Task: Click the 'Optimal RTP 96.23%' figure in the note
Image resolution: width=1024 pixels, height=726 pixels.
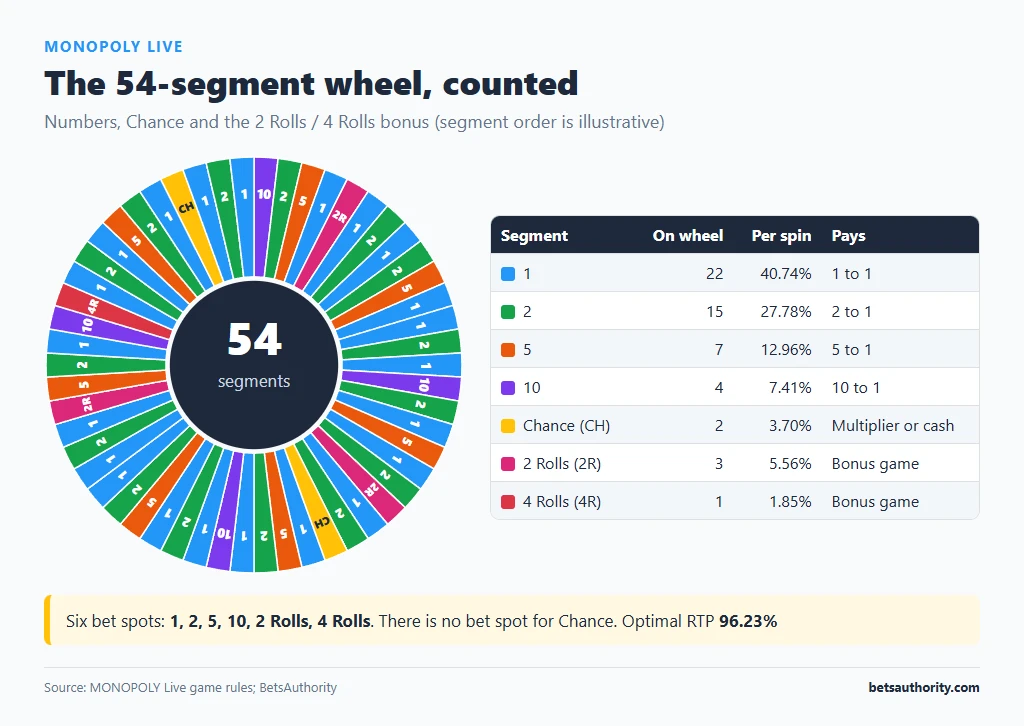Action: pyautogui.click(x=699, y=621)
